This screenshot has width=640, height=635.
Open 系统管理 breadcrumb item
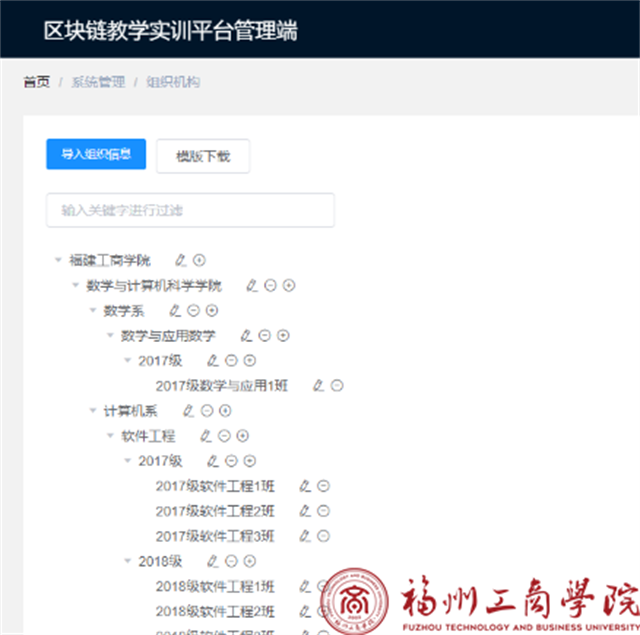click(x=98, y=82)
